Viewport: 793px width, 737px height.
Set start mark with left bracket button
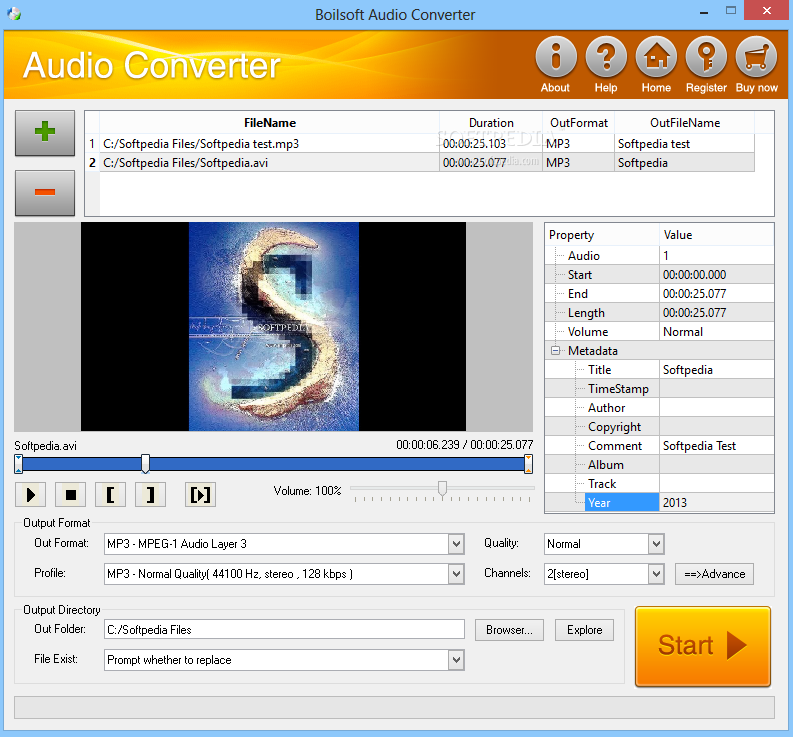110,494
